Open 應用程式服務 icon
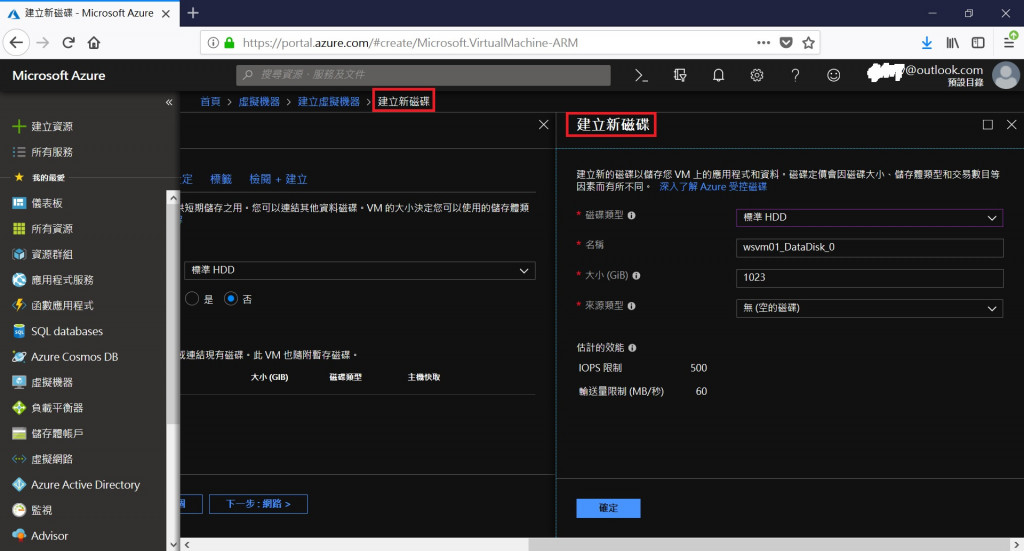1024x551 pixels. coord(19,279)
